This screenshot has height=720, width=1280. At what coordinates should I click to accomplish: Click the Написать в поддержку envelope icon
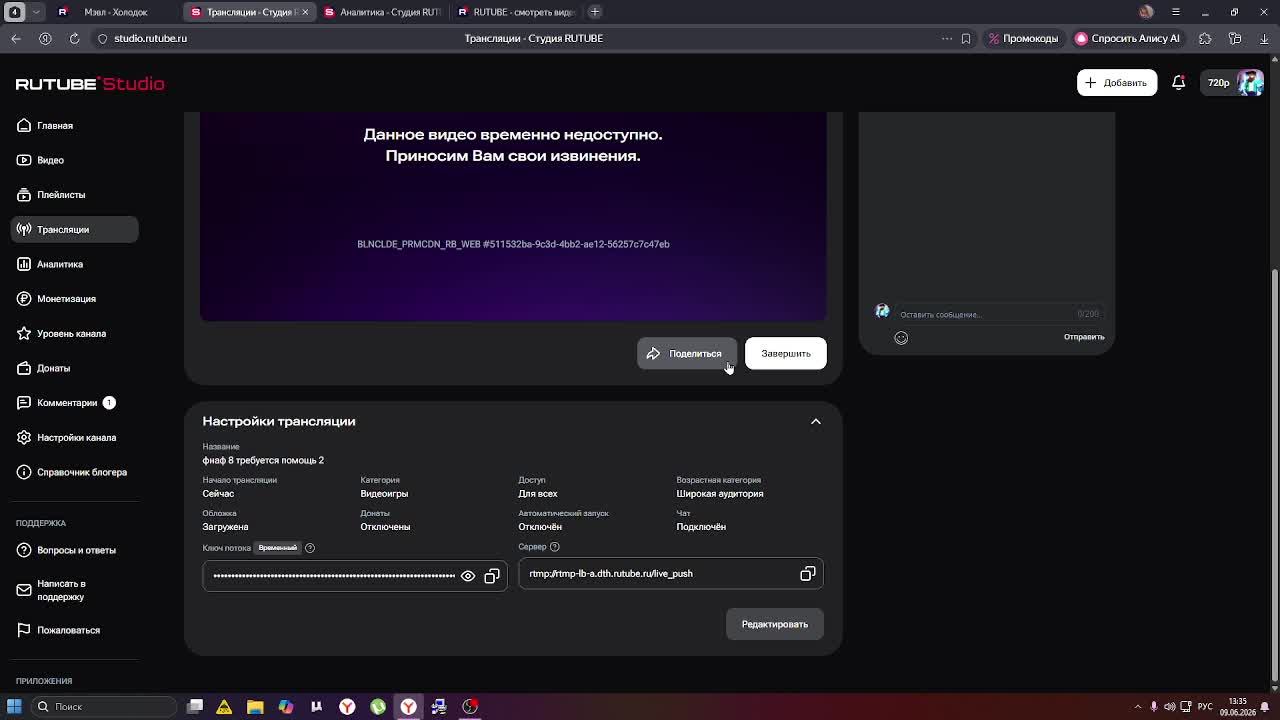(x=24, y=590)
